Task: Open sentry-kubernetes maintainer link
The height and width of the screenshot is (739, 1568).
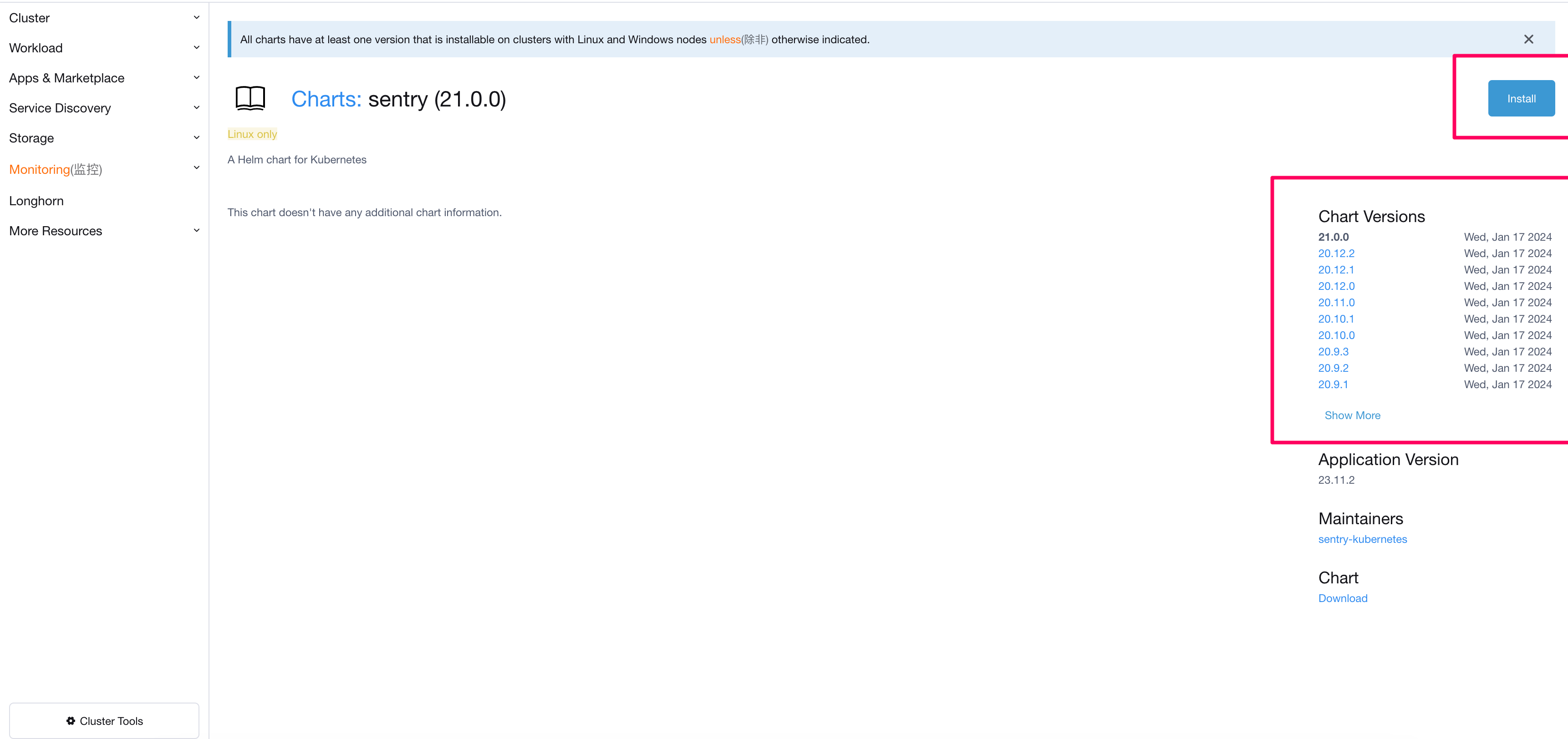Action: pos(1362,540)
